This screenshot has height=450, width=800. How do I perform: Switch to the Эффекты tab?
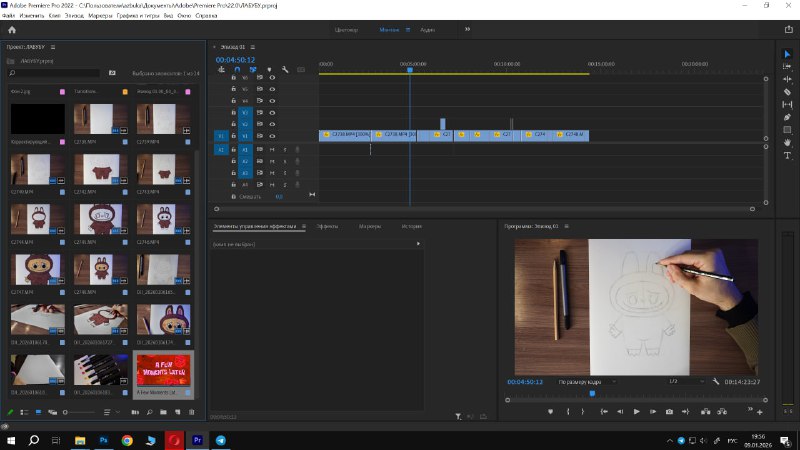pos(327,227)
